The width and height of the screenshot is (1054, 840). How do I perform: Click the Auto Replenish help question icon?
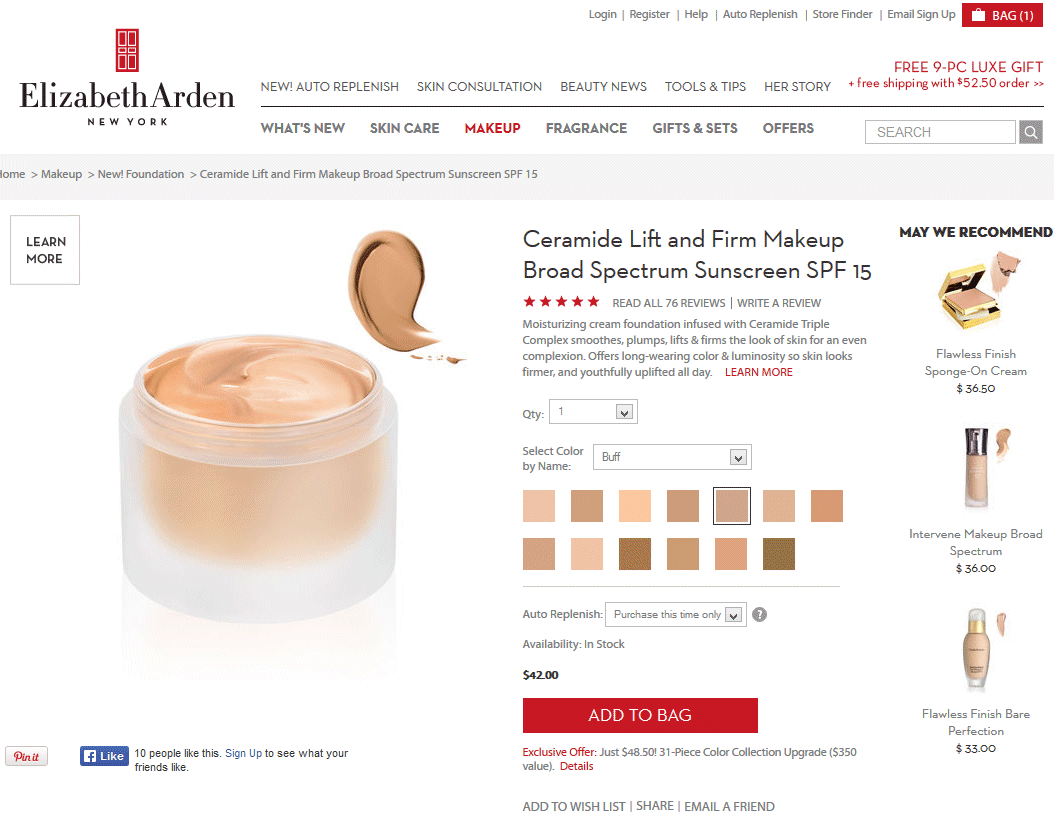[x=760, y=615]
